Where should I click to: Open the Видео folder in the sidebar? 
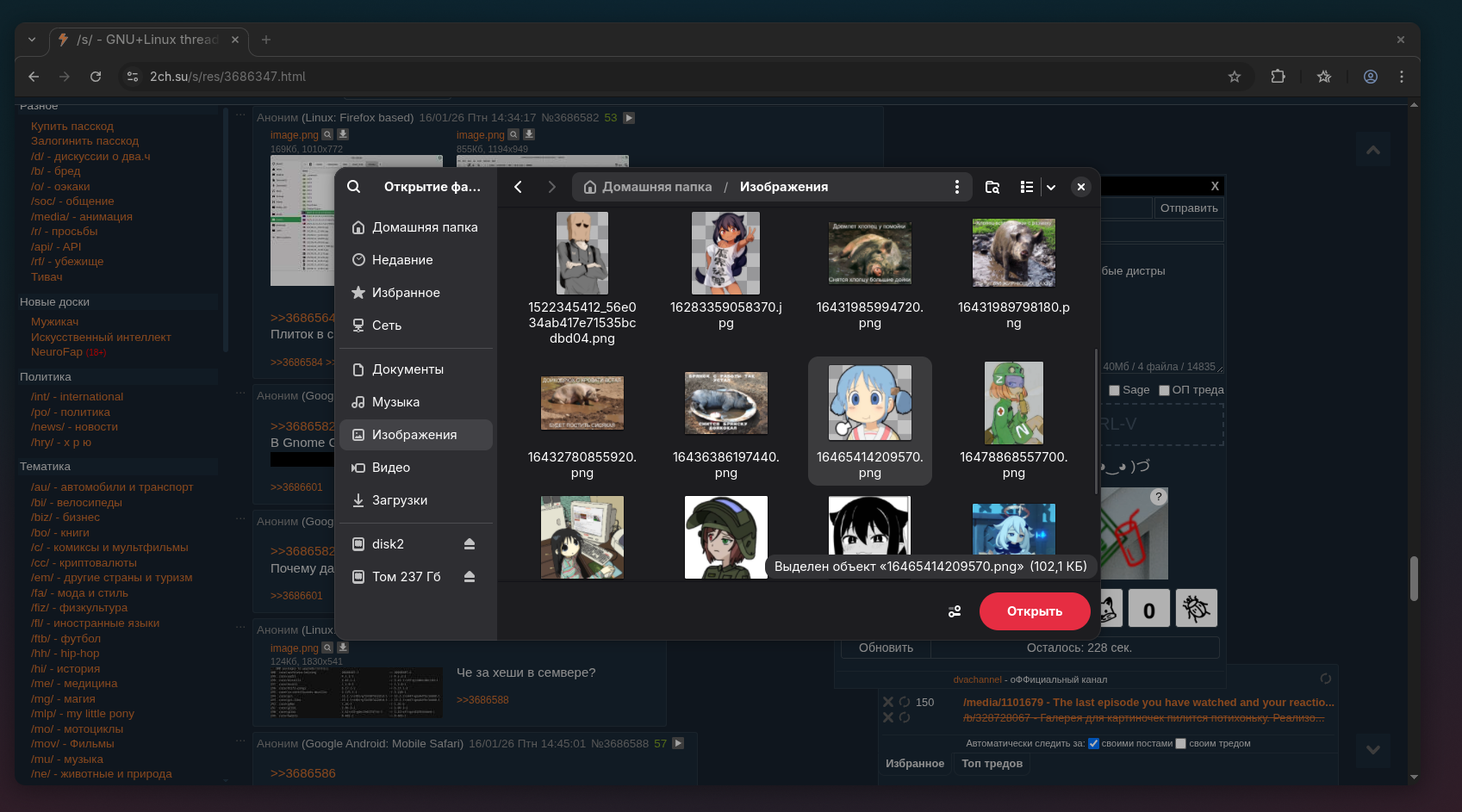[416, 468]
